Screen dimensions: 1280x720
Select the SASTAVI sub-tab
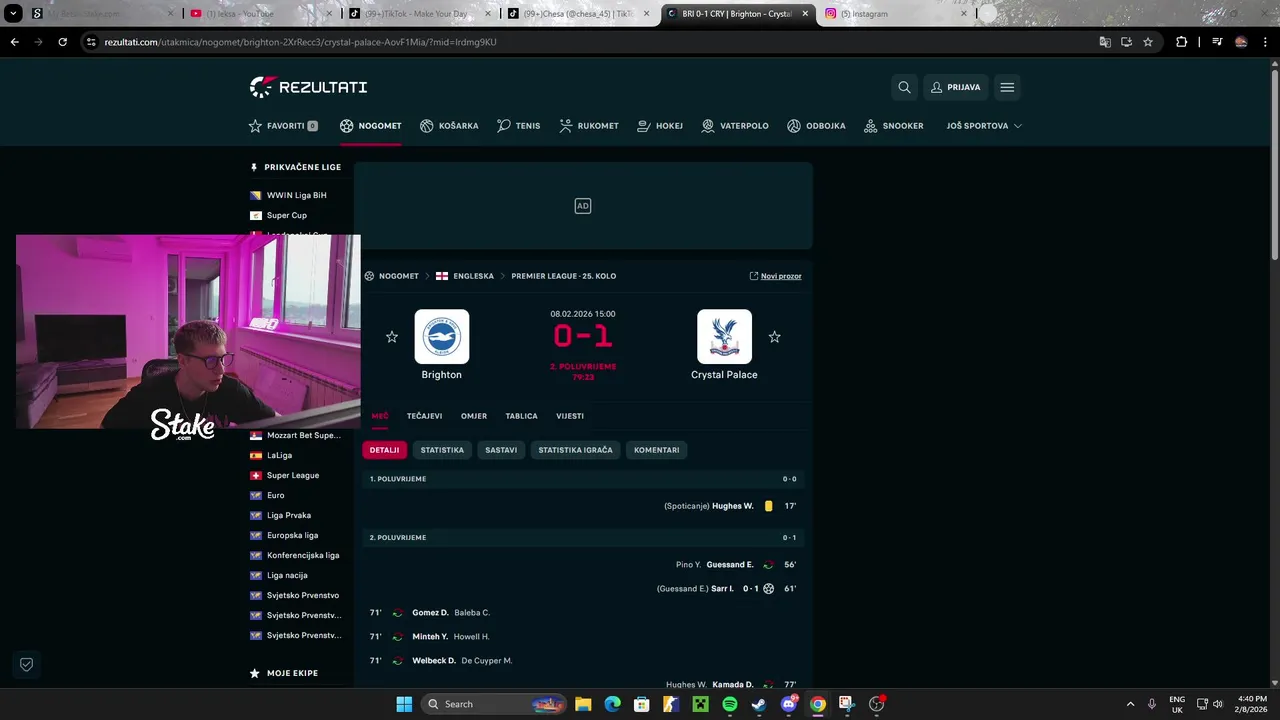pyautogui.click(x=501, y=450)
